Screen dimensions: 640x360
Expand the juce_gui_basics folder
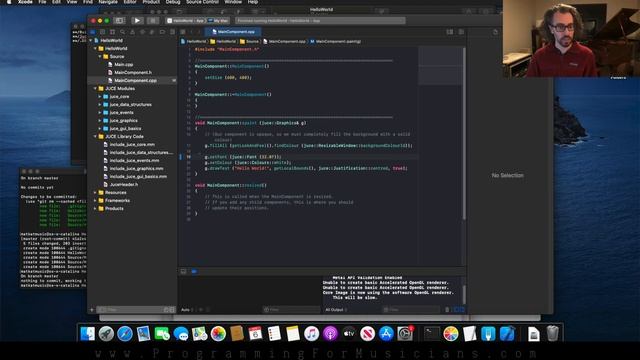pos(100,128)
